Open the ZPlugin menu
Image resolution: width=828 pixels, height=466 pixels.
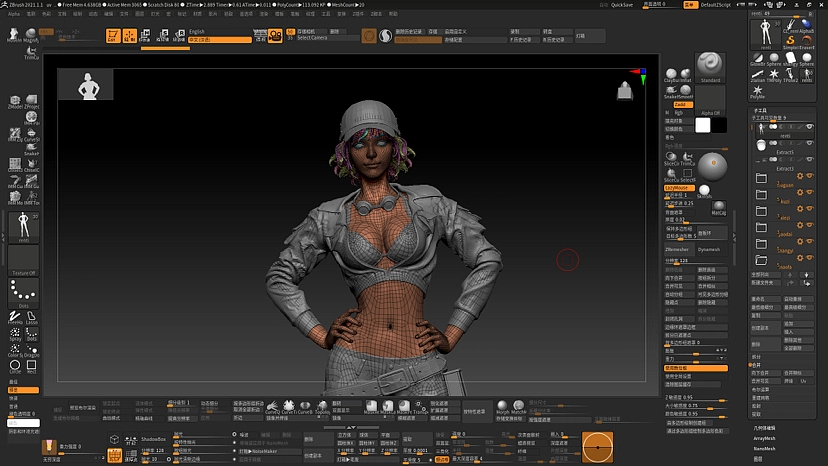pos(358,14)
